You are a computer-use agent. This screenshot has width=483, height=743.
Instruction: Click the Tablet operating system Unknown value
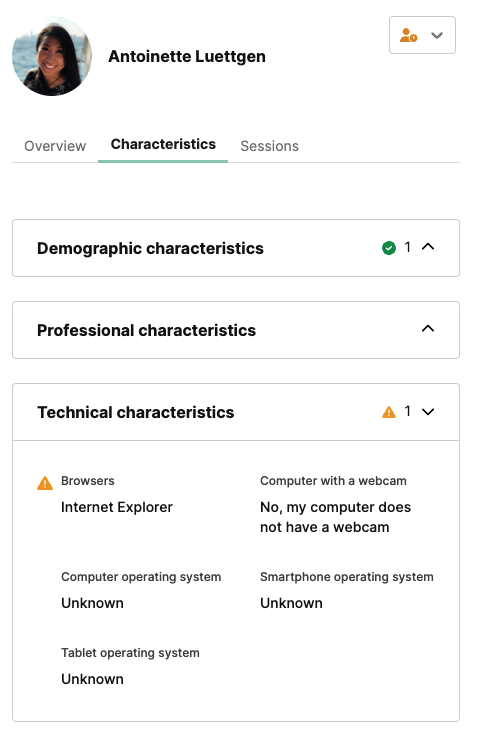tap(92, 679)
